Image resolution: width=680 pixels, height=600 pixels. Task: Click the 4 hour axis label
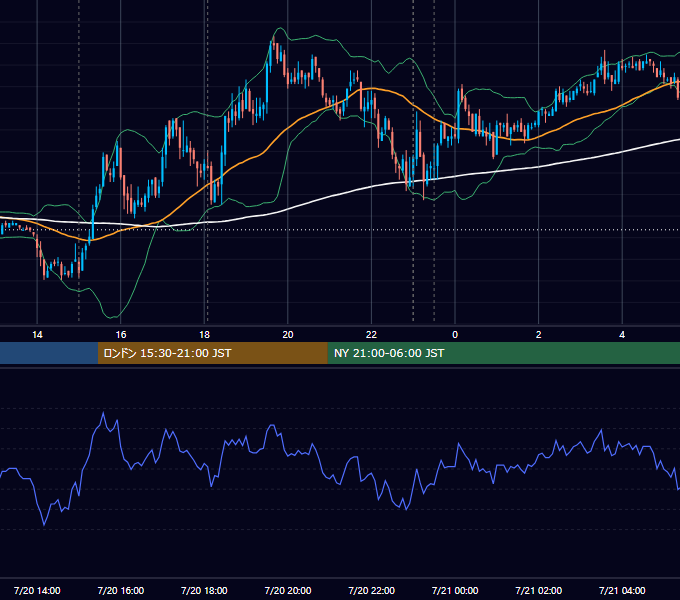click(622, 335)
